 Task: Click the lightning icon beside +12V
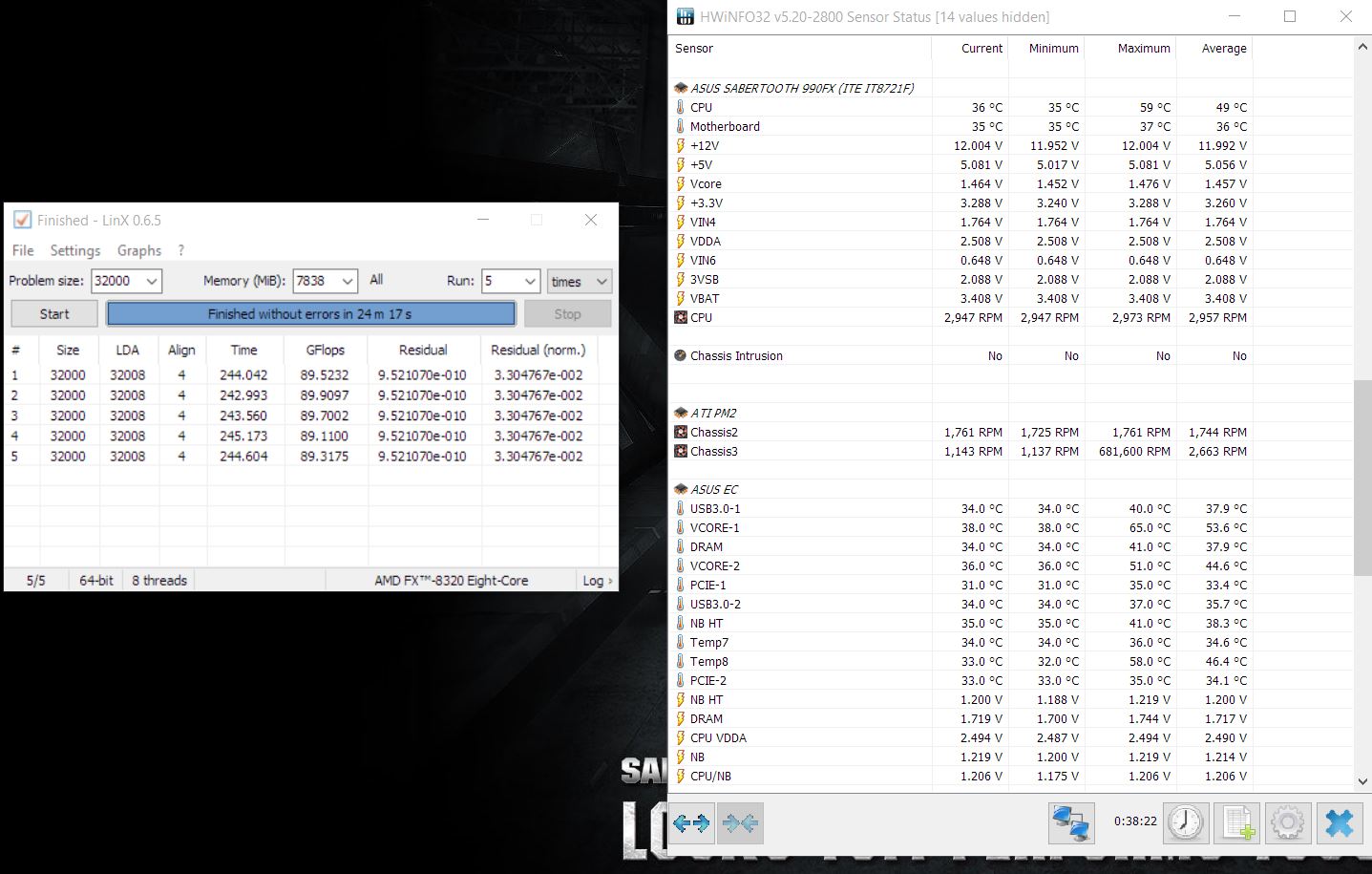click(681, 145)
